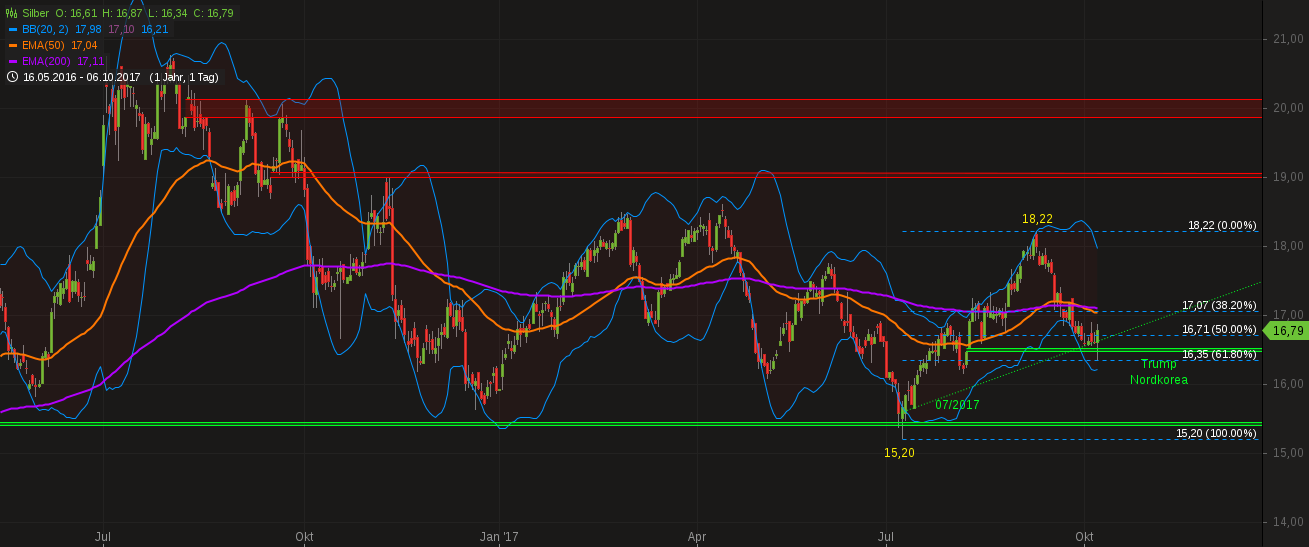Select the Silber instrument name in legend
1309x547 pixels.
(35, 14)
